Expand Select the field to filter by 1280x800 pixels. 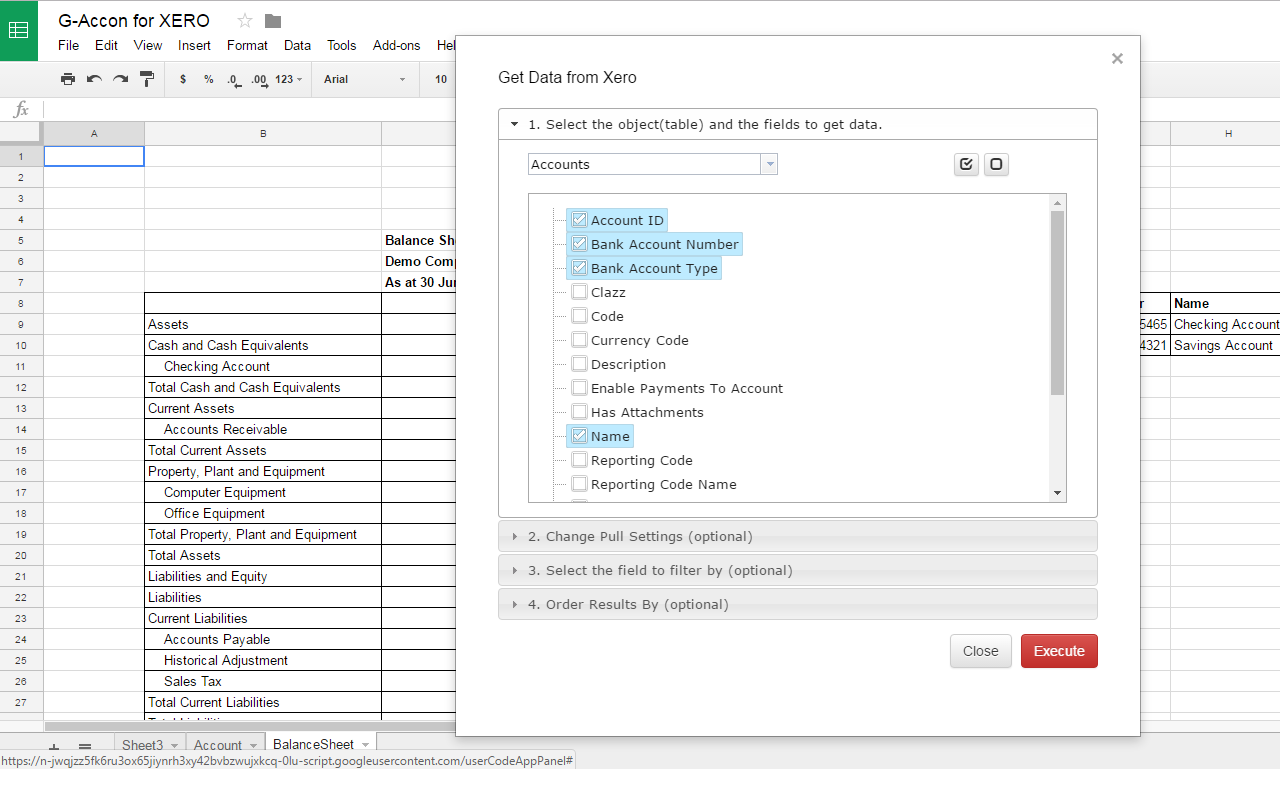point(798,571)
